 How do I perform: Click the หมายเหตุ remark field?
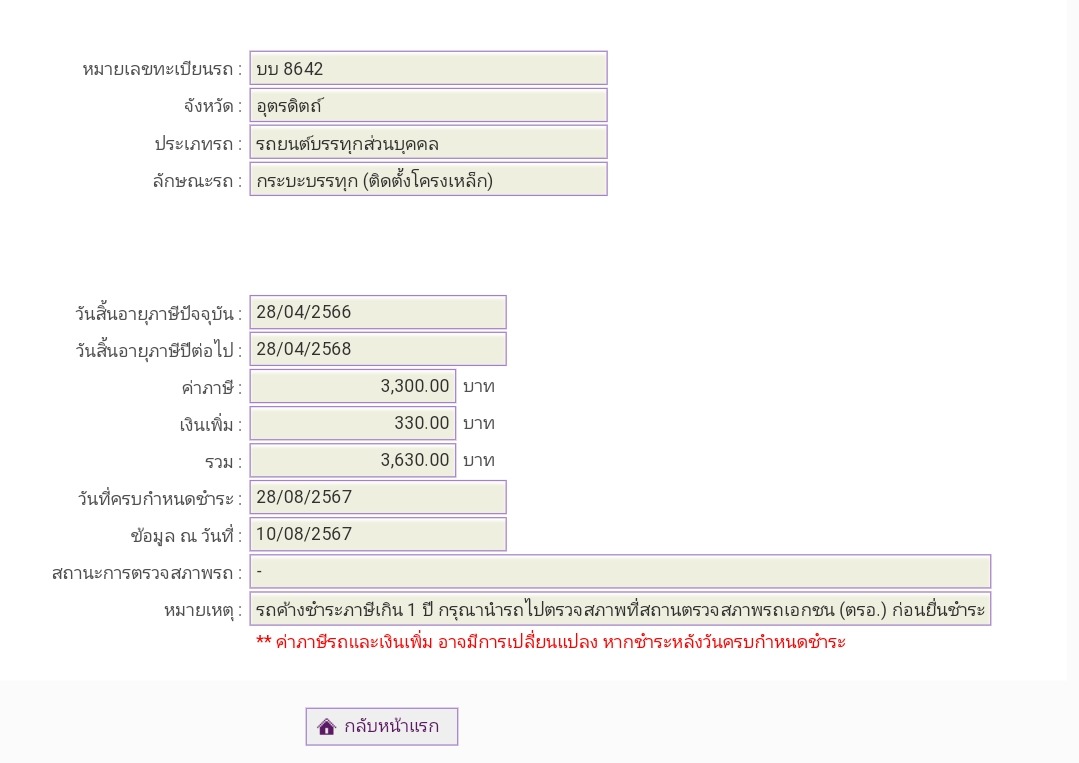coord(620,609)
